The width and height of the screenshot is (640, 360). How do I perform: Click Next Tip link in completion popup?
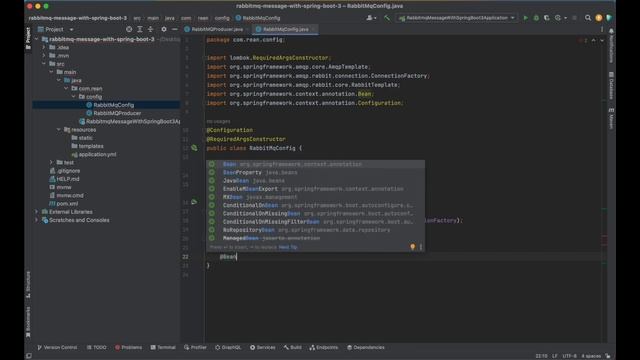tap(288, 247)
